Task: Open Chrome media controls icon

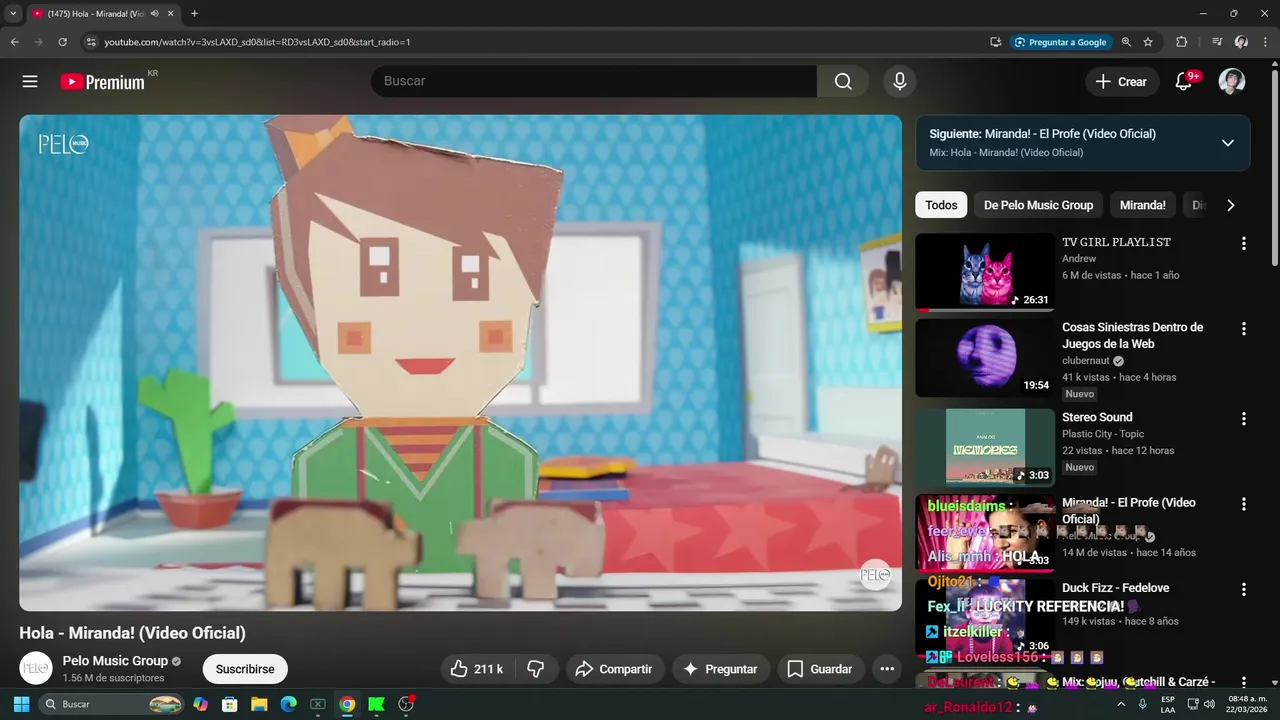Action: (x=1217, y=42)
